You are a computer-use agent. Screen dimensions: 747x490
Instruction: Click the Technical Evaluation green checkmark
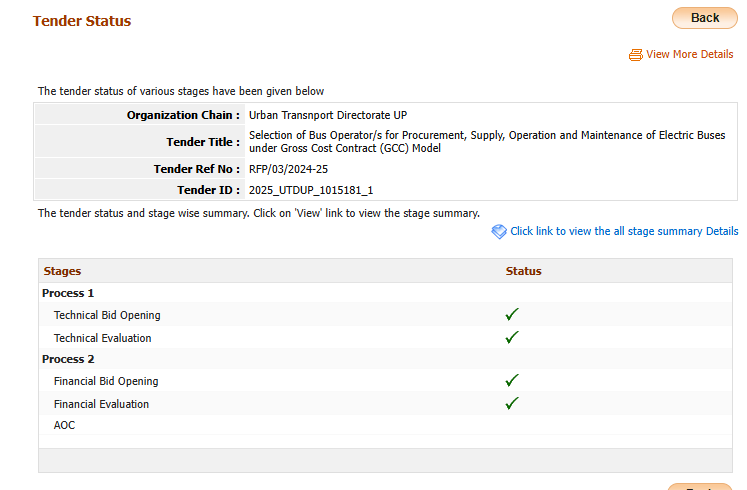[512, 337]
